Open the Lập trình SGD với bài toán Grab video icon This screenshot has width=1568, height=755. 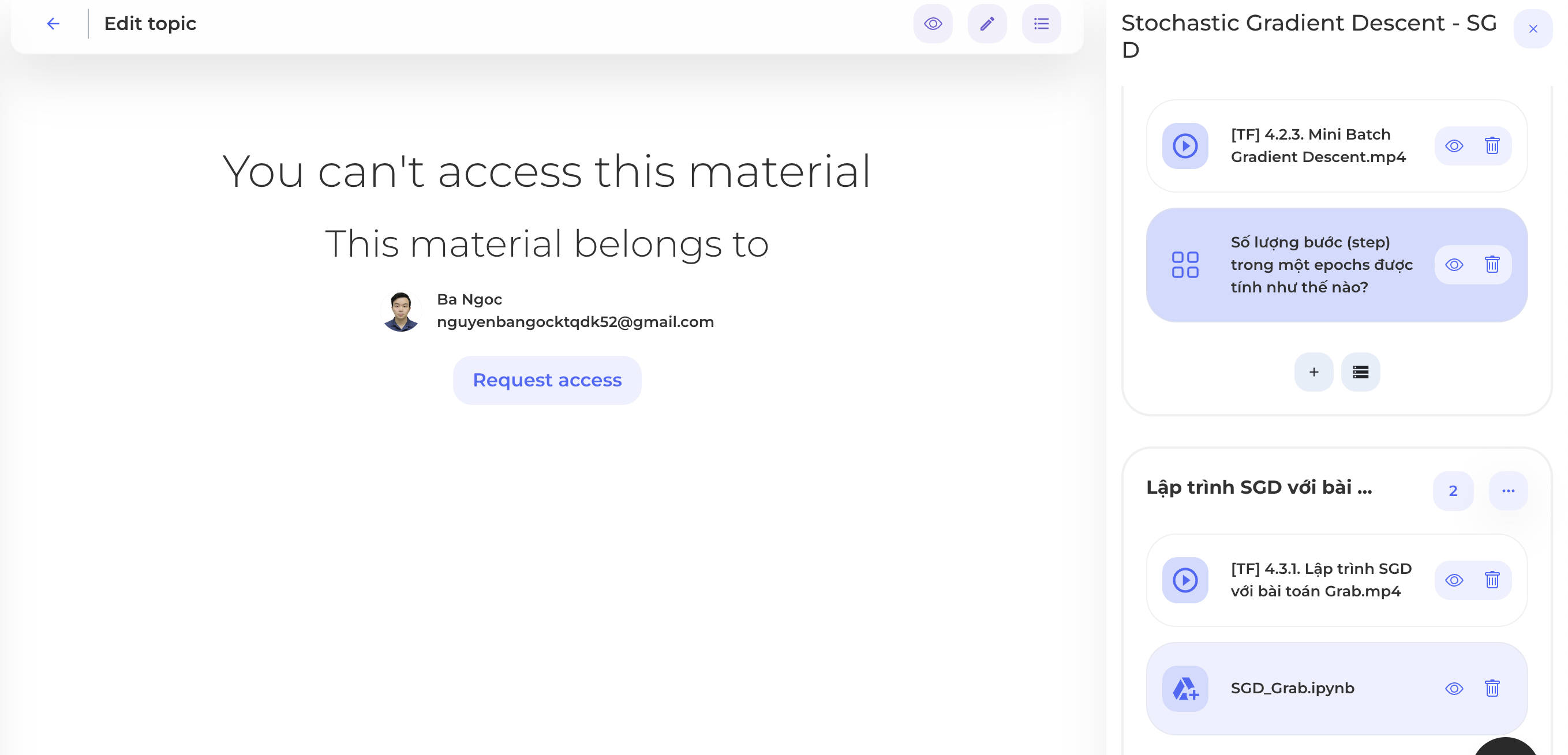point(1185,580)
